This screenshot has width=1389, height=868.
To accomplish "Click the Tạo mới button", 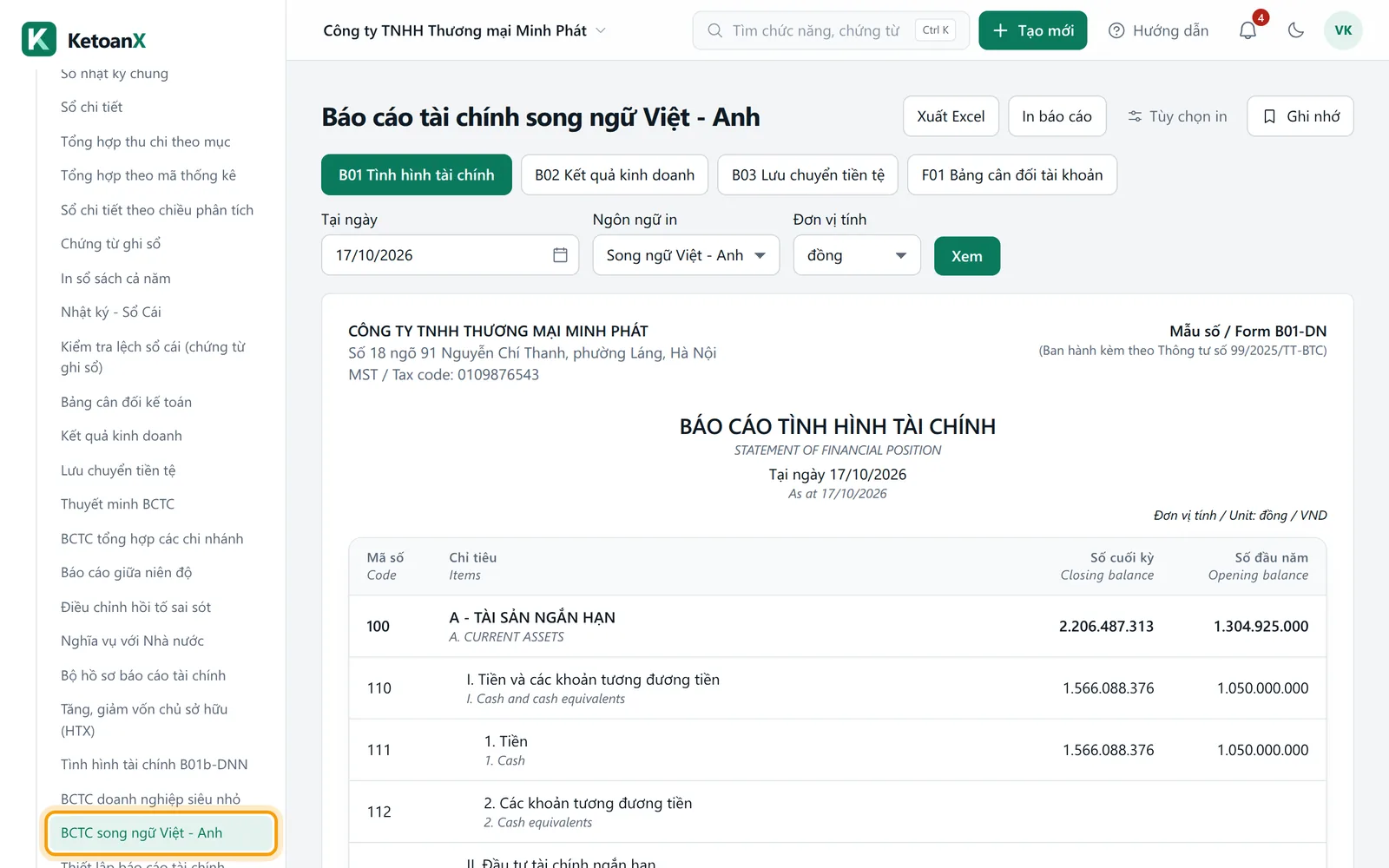I will pyautogui.click(x=1032, y=30).
